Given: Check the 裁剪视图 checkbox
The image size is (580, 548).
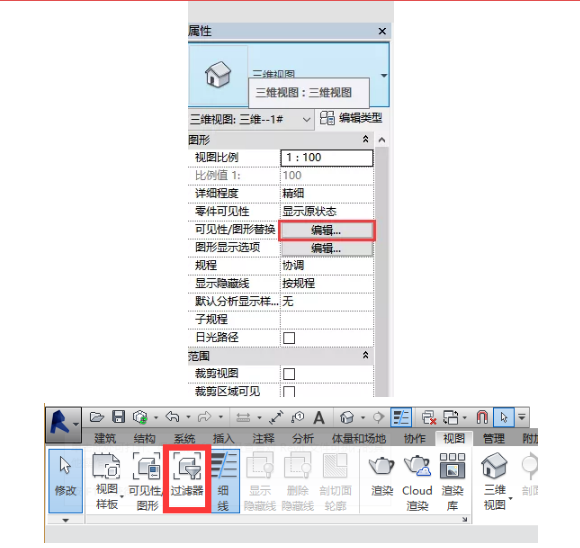Looking at the screenshot, I should click(289, 374).
